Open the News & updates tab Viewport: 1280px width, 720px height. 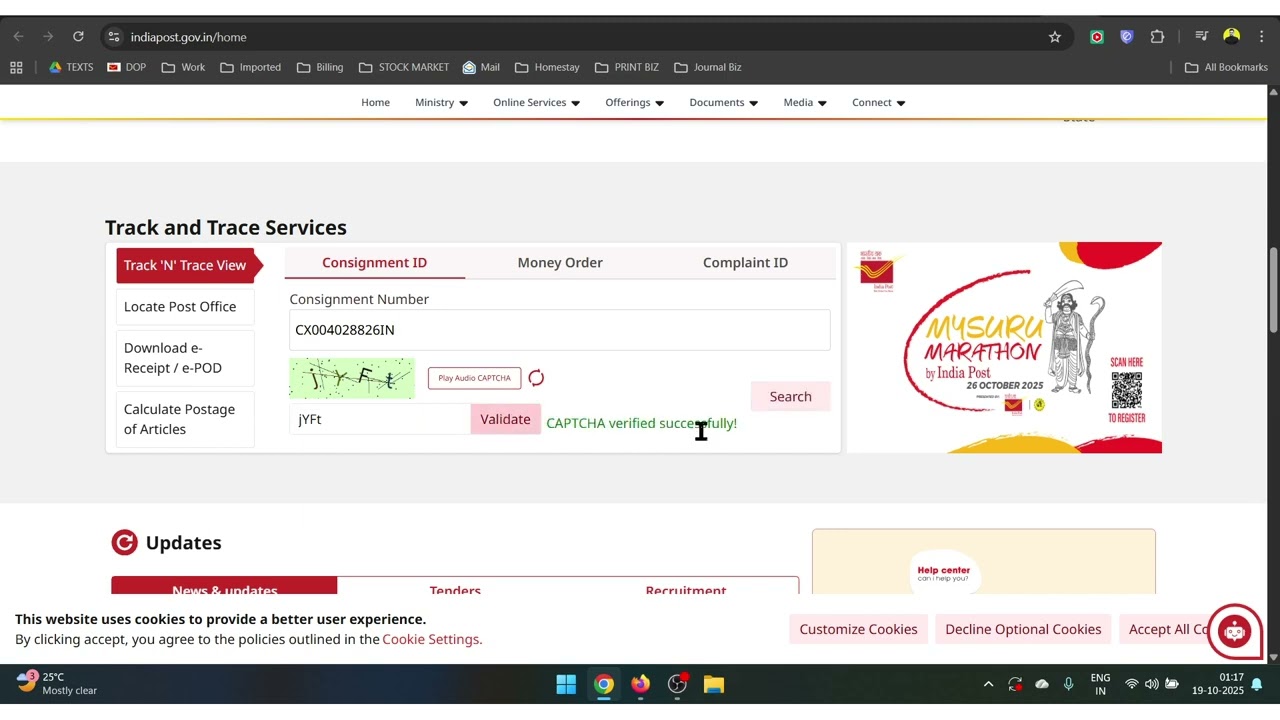pyautogui.click(x=224, y=588)
